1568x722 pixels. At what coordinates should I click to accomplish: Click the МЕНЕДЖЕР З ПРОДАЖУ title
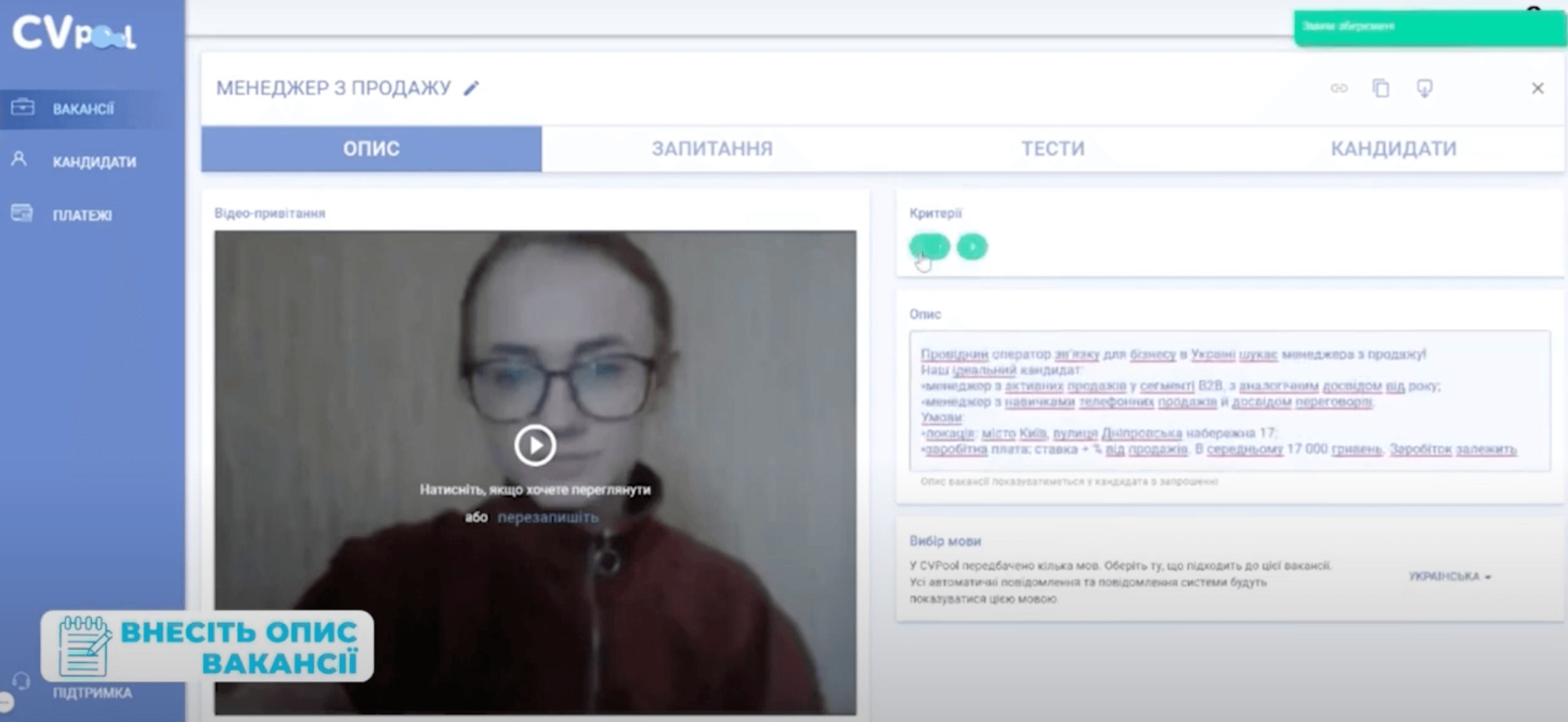click(334, 89)
